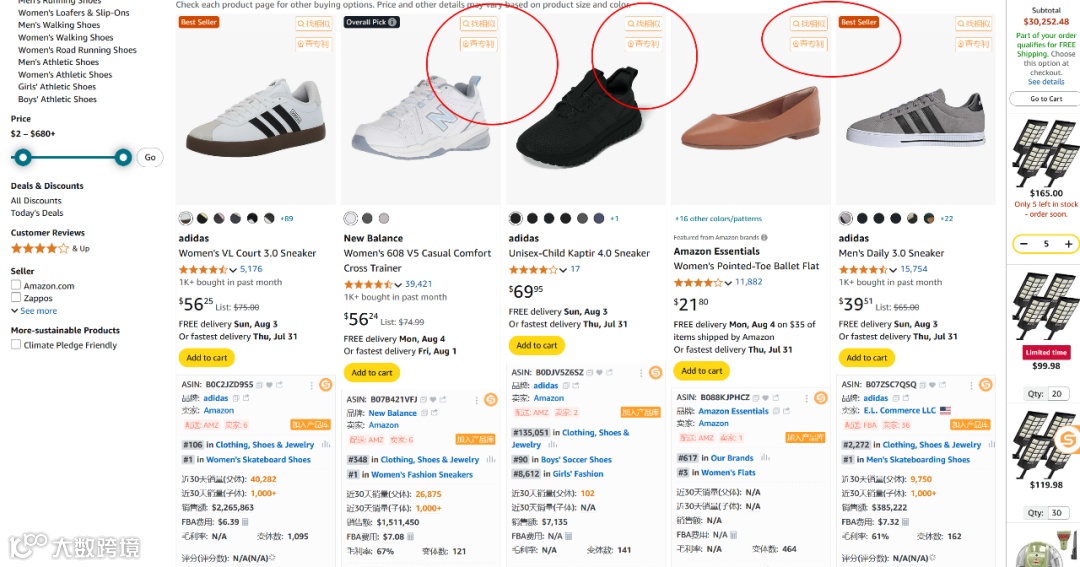Open rank chart icon beside #617 in Our Brands
The image size is (1080, 567).
[765, 457]
